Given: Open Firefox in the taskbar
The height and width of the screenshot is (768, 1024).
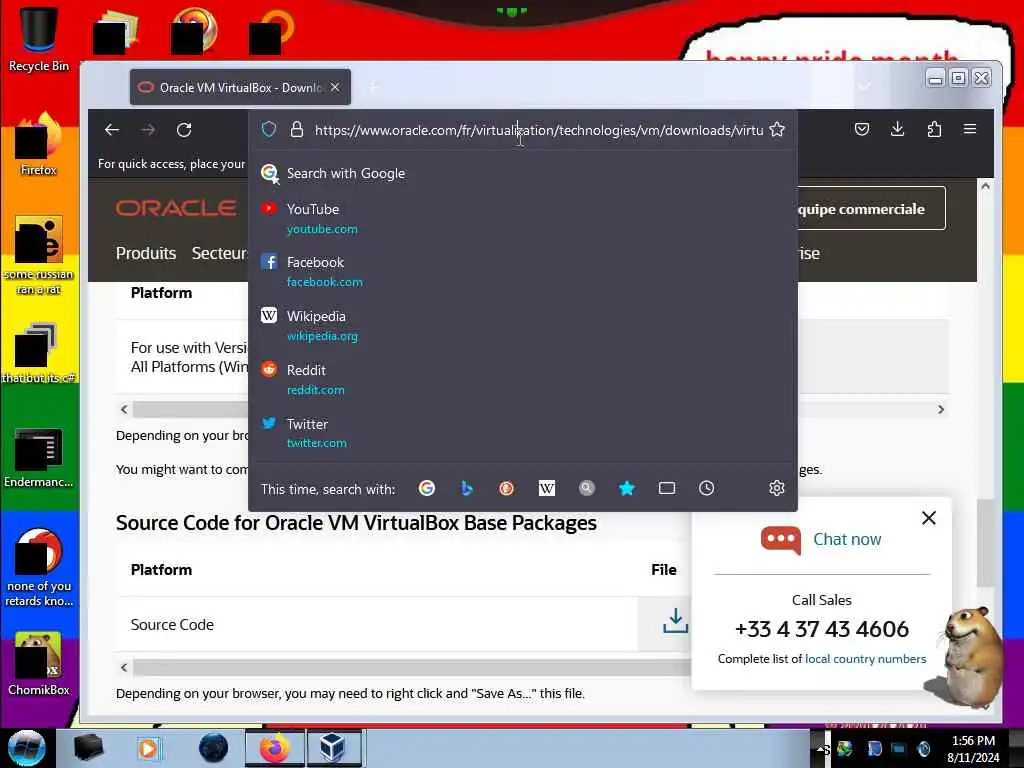Looking at the screenshot, I should point(274,748).
